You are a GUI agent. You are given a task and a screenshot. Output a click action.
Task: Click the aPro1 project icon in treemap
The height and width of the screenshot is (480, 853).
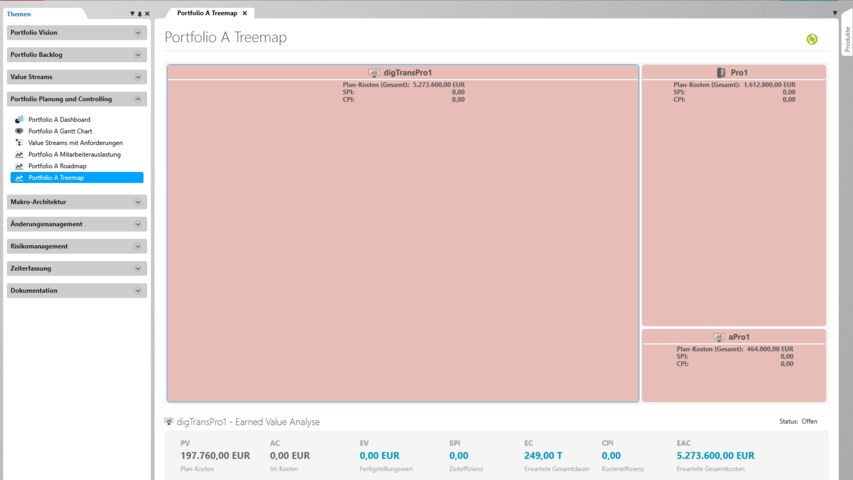(719, 338)
